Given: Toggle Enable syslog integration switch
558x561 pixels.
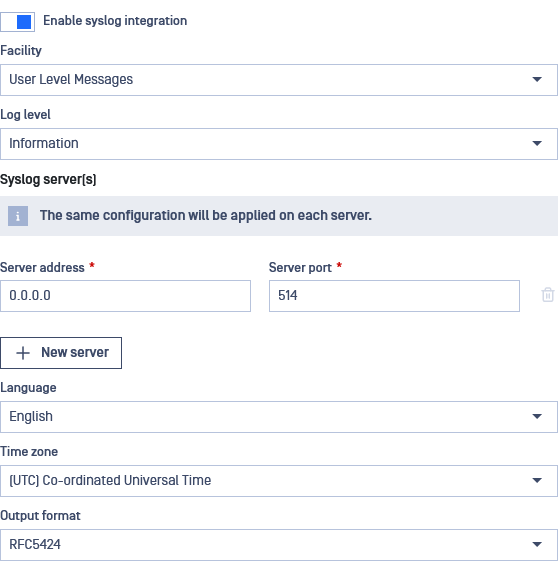Looking at the screenshot, I should [x=18, y=22].
